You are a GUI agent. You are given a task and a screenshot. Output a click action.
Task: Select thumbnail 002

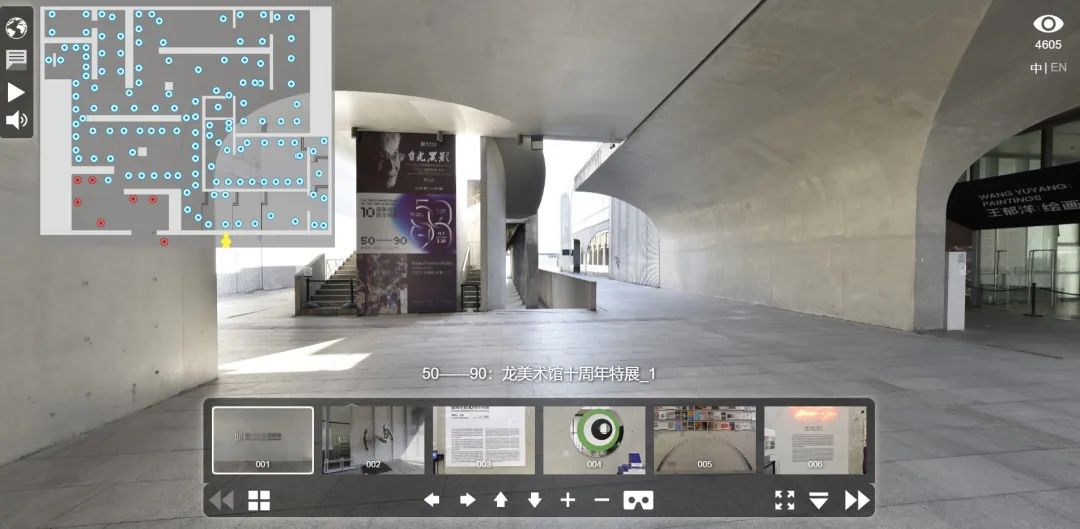(x=373, y=440)
